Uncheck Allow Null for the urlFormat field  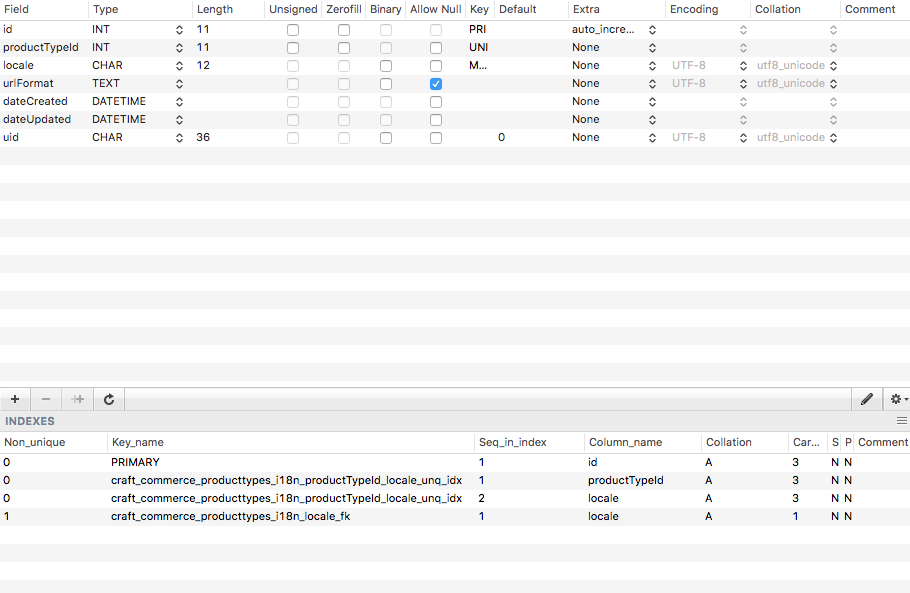(x=435, y=83)
